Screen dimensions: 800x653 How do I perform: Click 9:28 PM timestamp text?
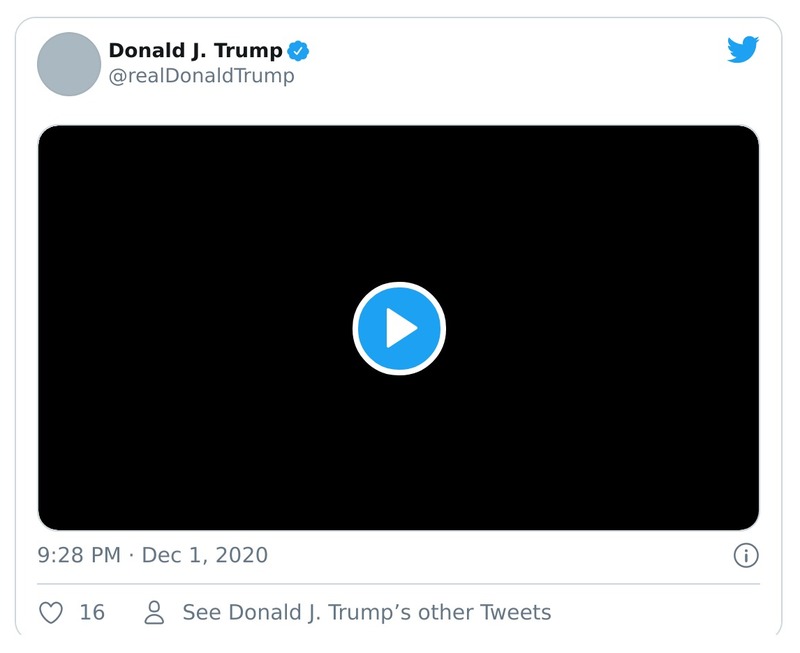click(78, 551)
